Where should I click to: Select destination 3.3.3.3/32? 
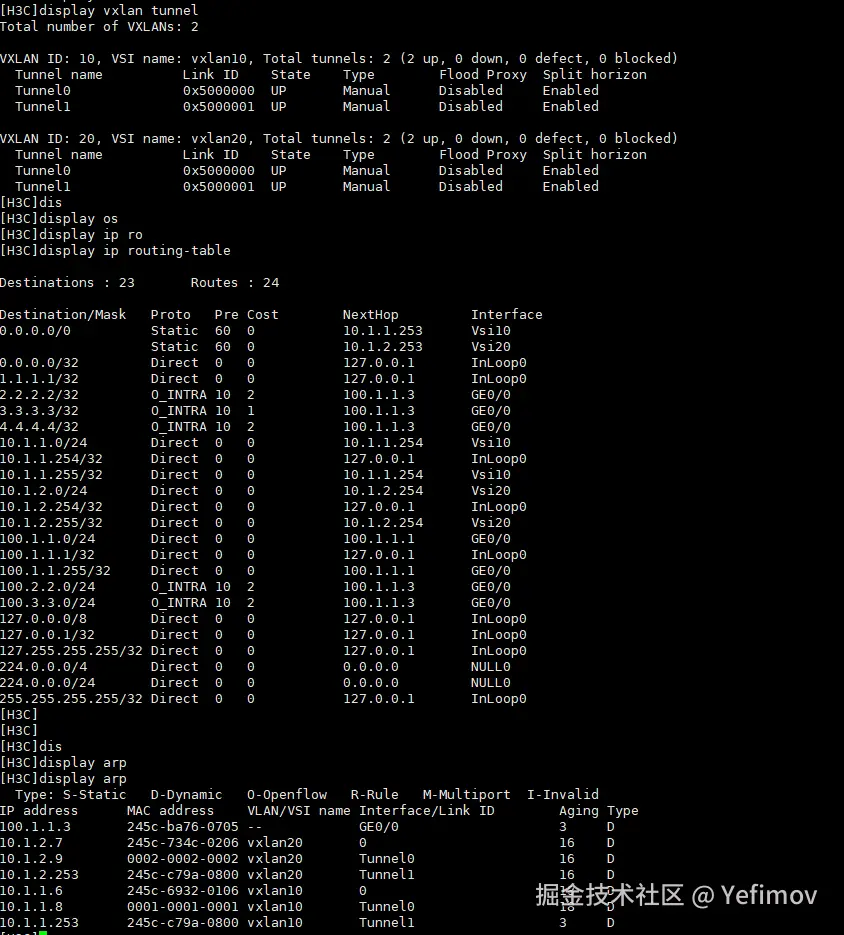pyautogui.click(x=39, y=411)
